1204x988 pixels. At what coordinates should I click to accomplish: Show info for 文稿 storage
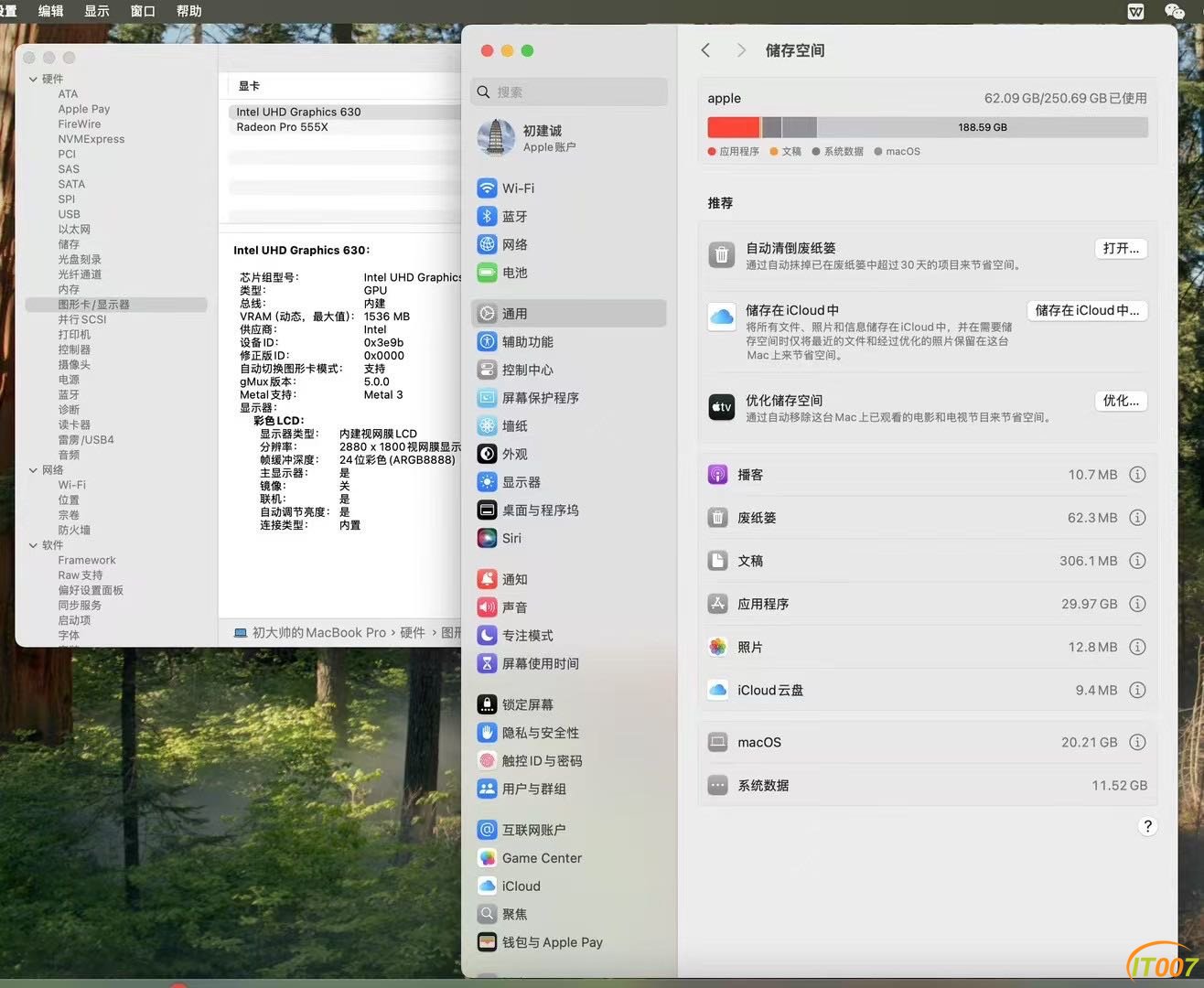[1137, 561]
